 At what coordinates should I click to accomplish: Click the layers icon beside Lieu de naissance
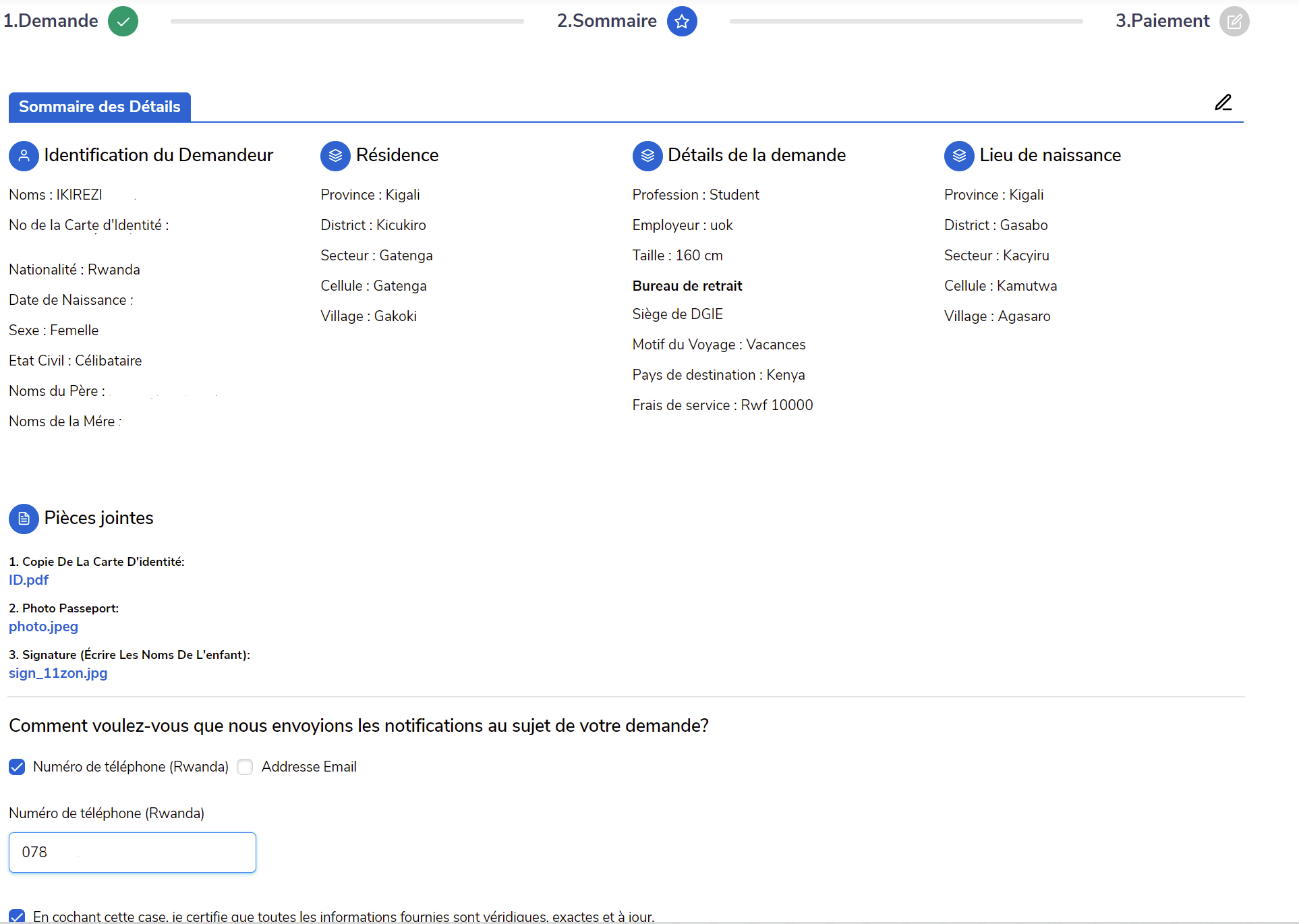[958, 156]
